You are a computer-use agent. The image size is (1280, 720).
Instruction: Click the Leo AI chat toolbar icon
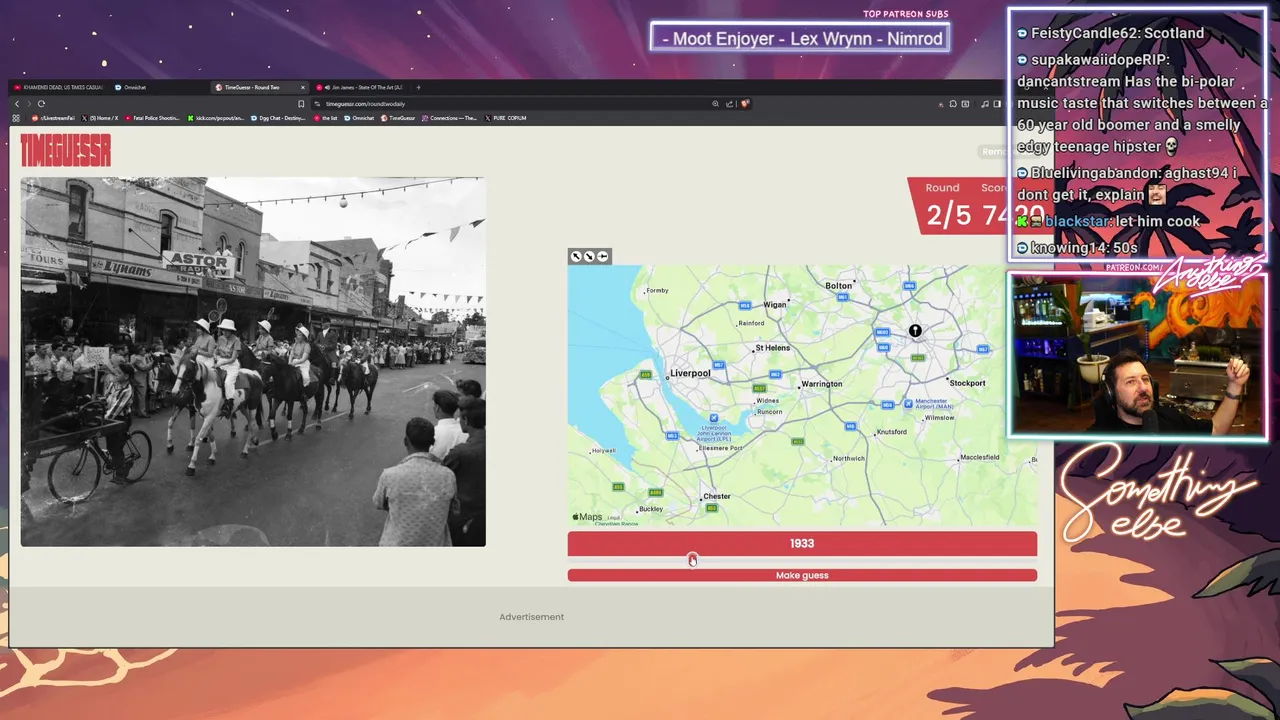963,104
